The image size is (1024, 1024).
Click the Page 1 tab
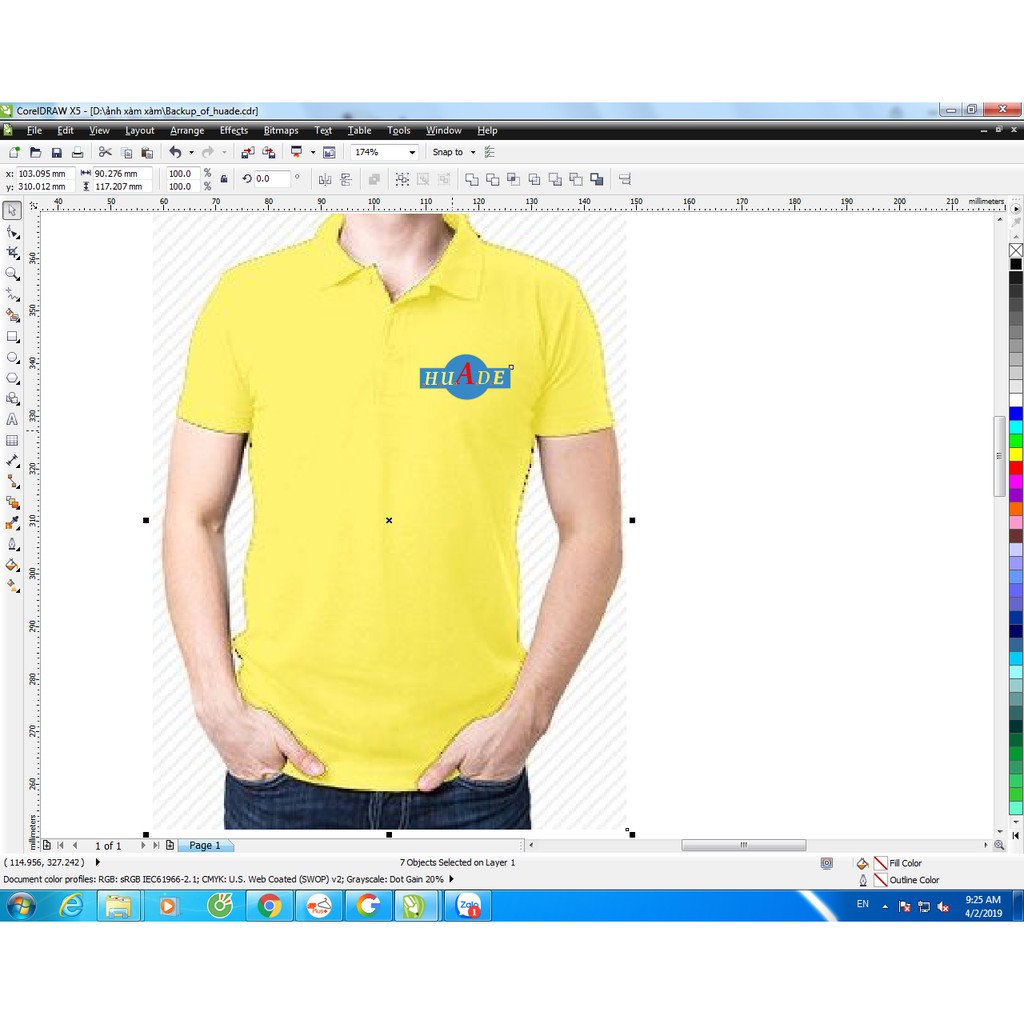click(x=205, y=845)
